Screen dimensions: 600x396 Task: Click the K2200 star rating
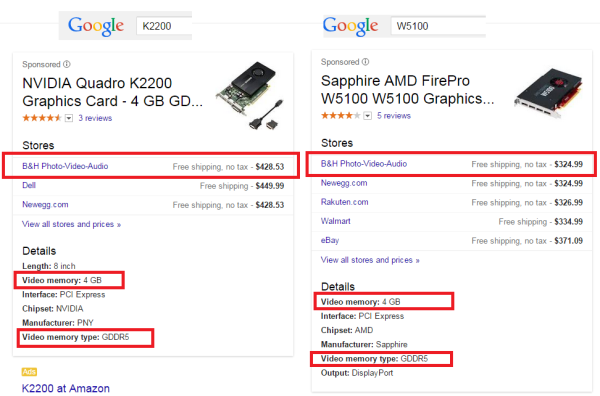42,118
